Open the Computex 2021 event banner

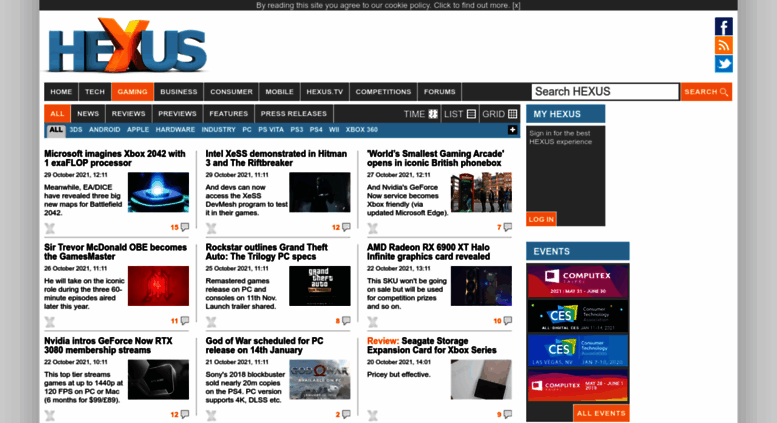pyautogui.click(x=578, y=281)
